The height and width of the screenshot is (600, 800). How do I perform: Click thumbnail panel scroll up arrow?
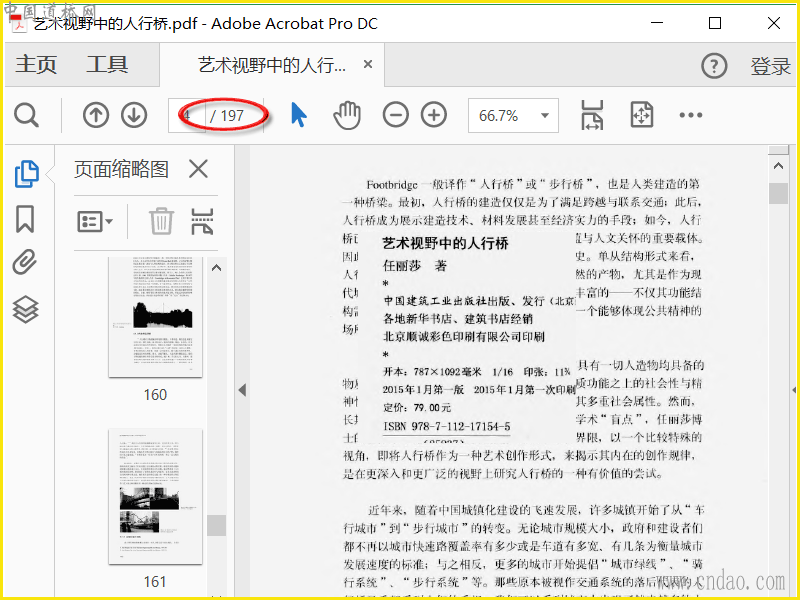point(216,267)
